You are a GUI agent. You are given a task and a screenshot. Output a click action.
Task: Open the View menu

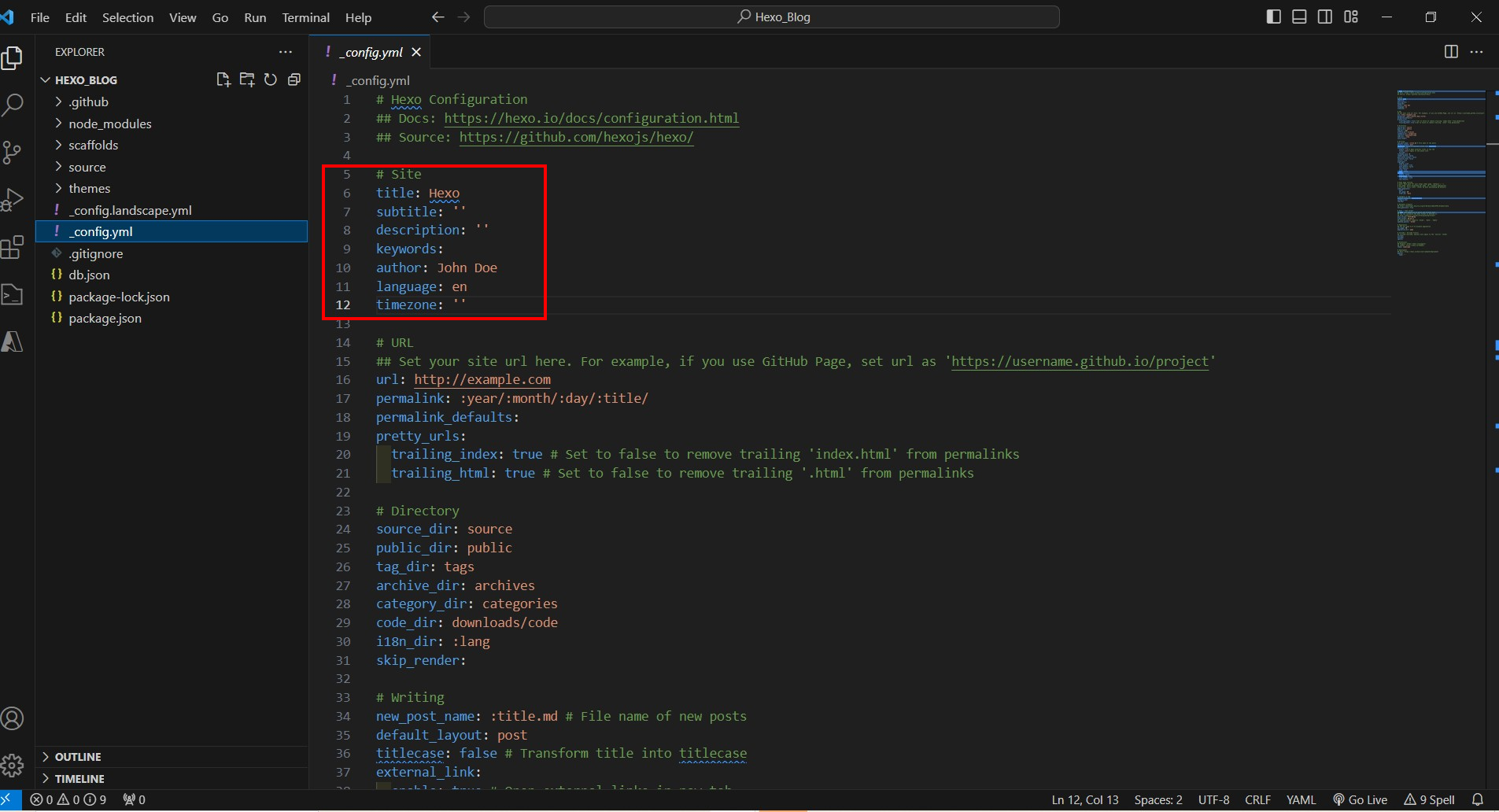[x=183, y=17]
